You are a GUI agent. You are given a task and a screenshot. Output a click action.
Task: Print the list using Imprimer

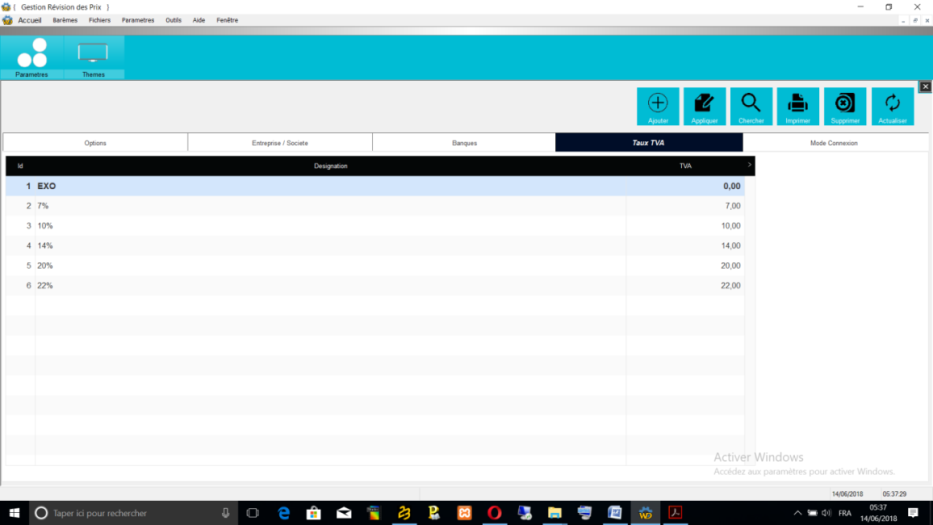[798, 105]
